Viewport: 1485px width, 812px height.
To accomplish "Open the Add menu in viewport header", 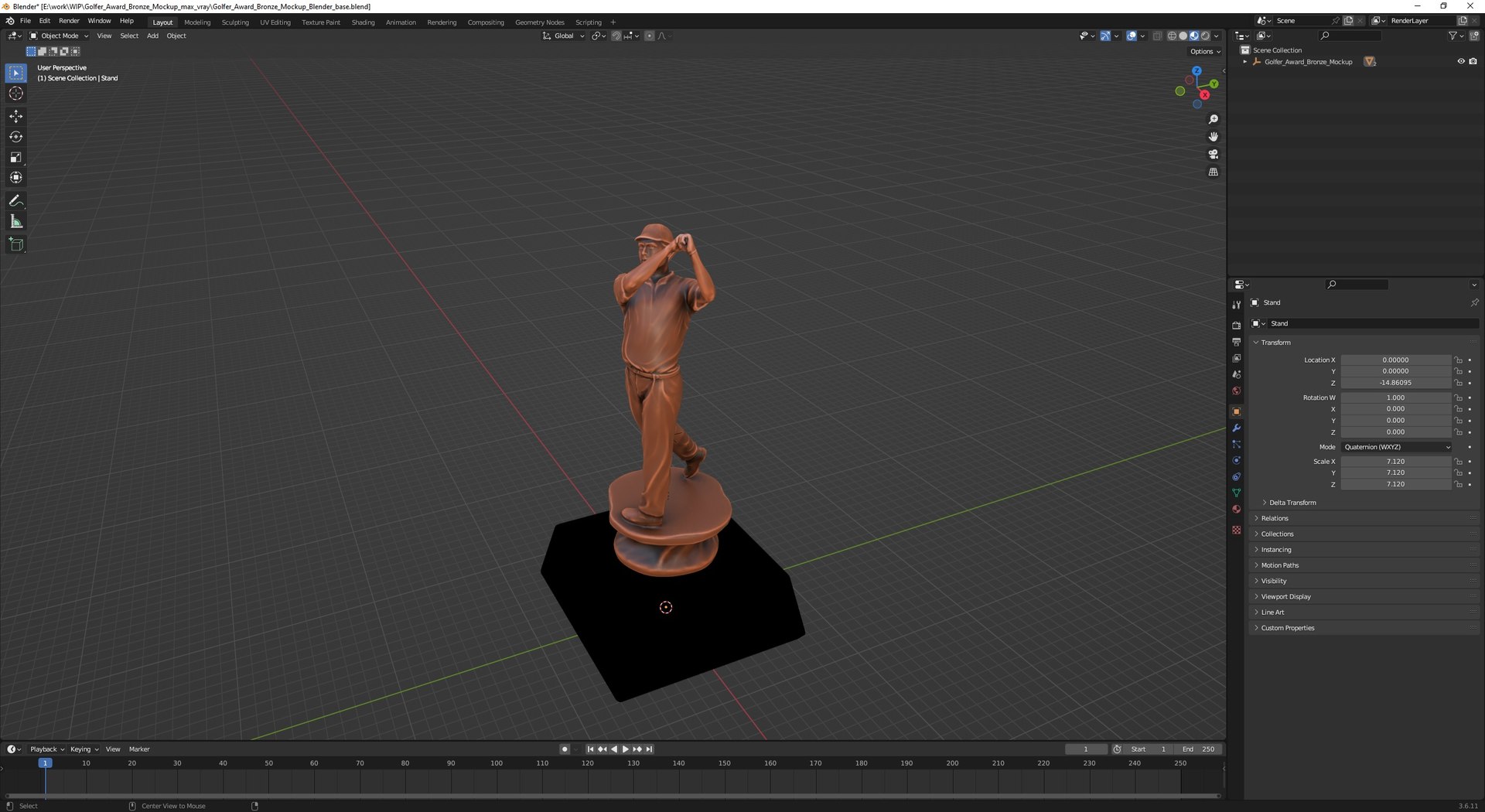I will pyautogui.click(x=152, y=36).
